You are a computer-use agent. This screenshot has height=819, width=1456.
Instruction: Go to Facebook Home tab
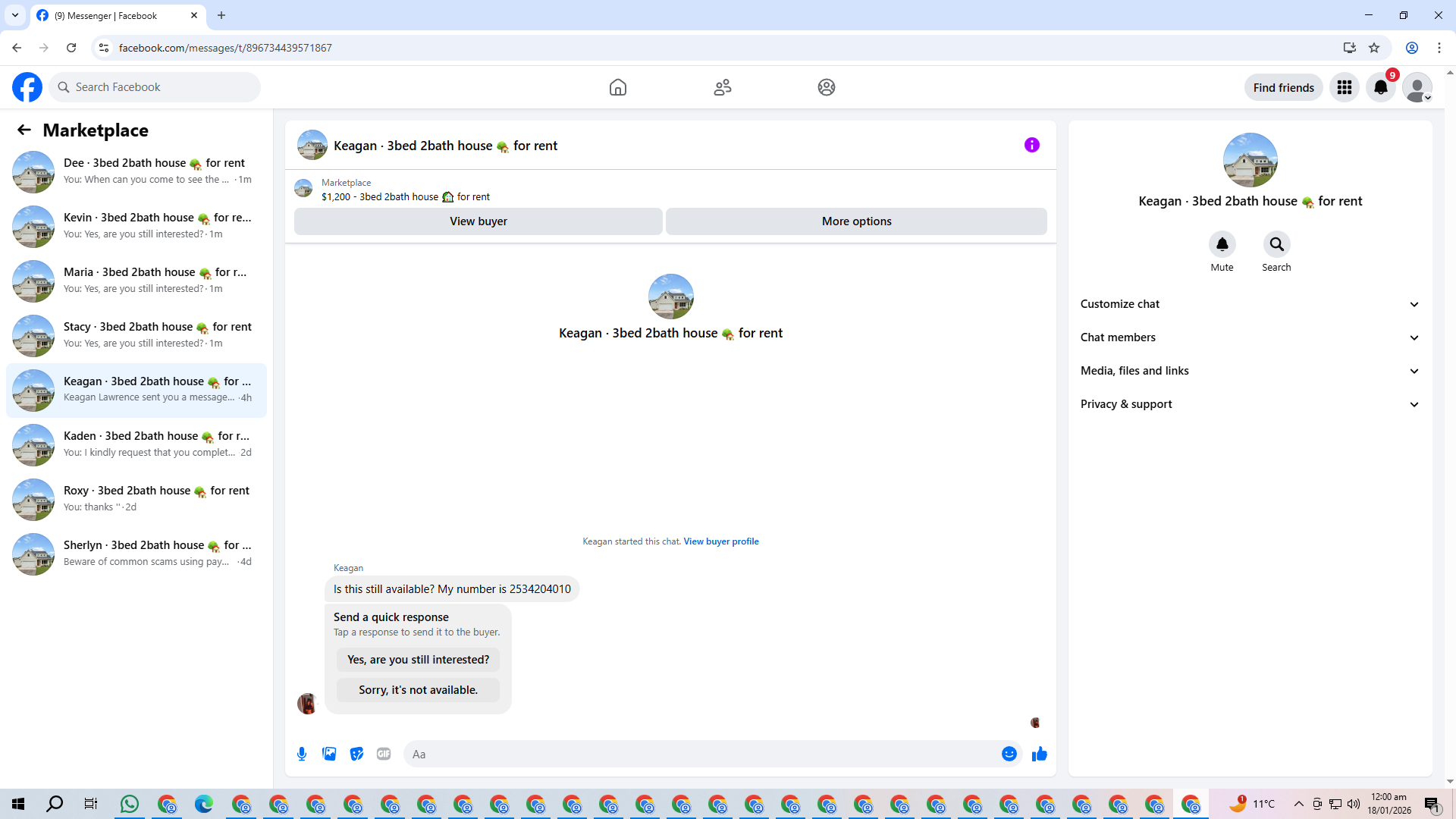pos(618,87)
